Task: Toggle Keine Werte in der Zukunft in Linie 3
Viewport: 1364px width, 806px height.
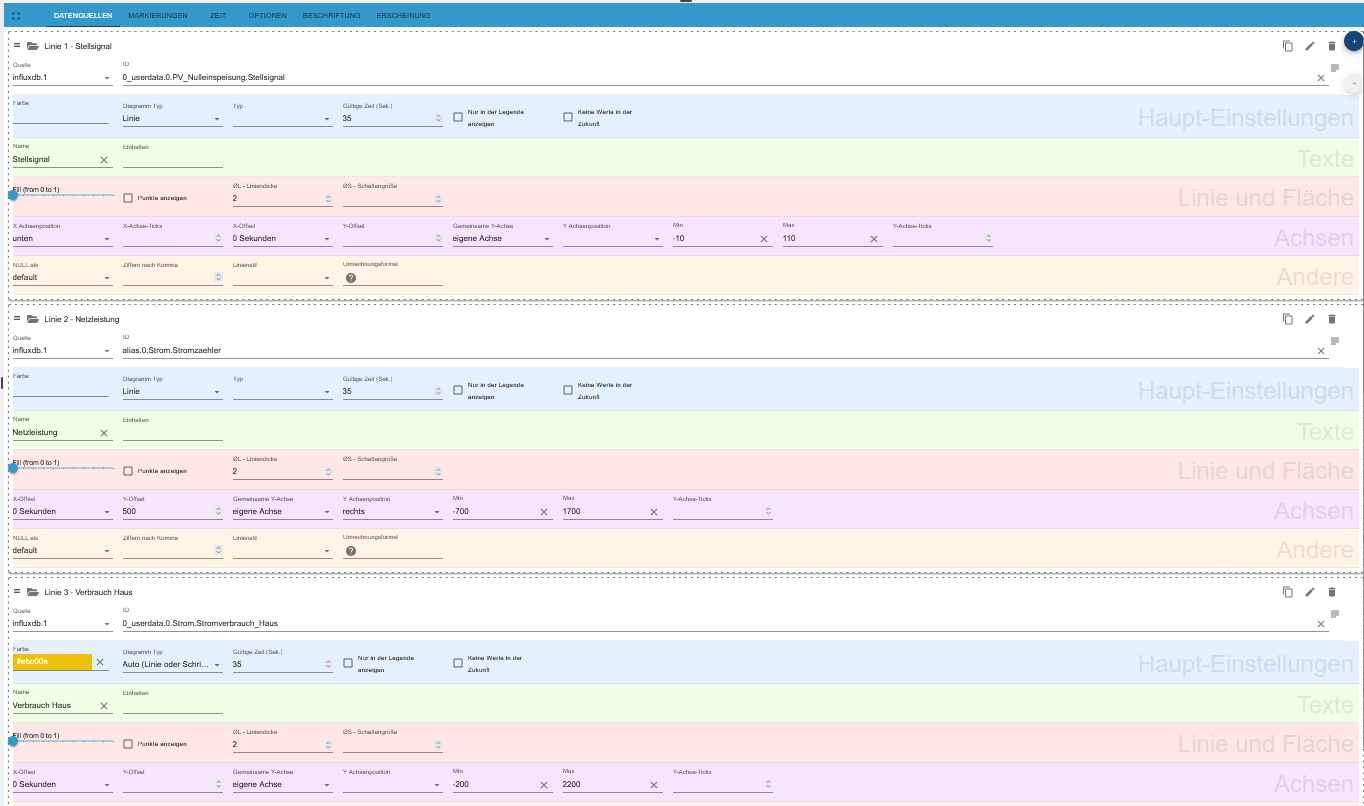Action: coord(458,663)
